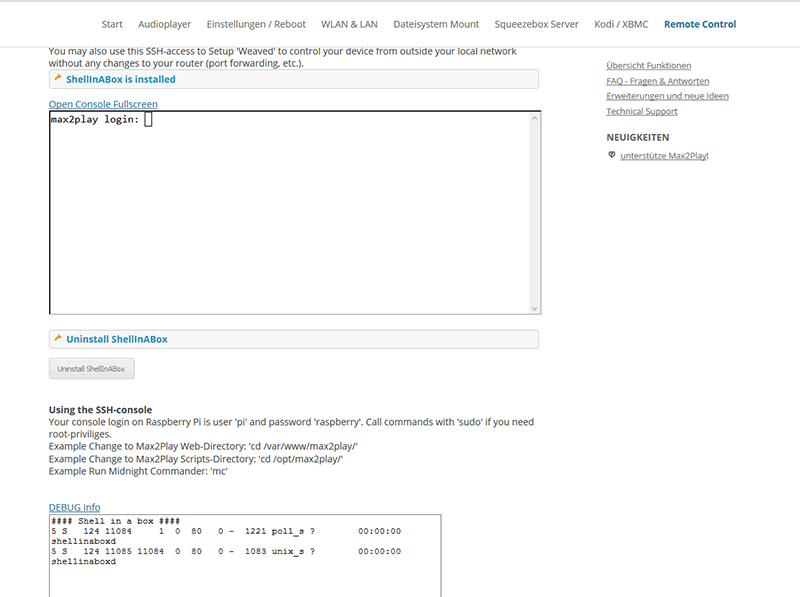The width and height of the screenshot is (800, 597).
Task: Open Einstellungen / Reboot tab
Action: coord(256,24)
